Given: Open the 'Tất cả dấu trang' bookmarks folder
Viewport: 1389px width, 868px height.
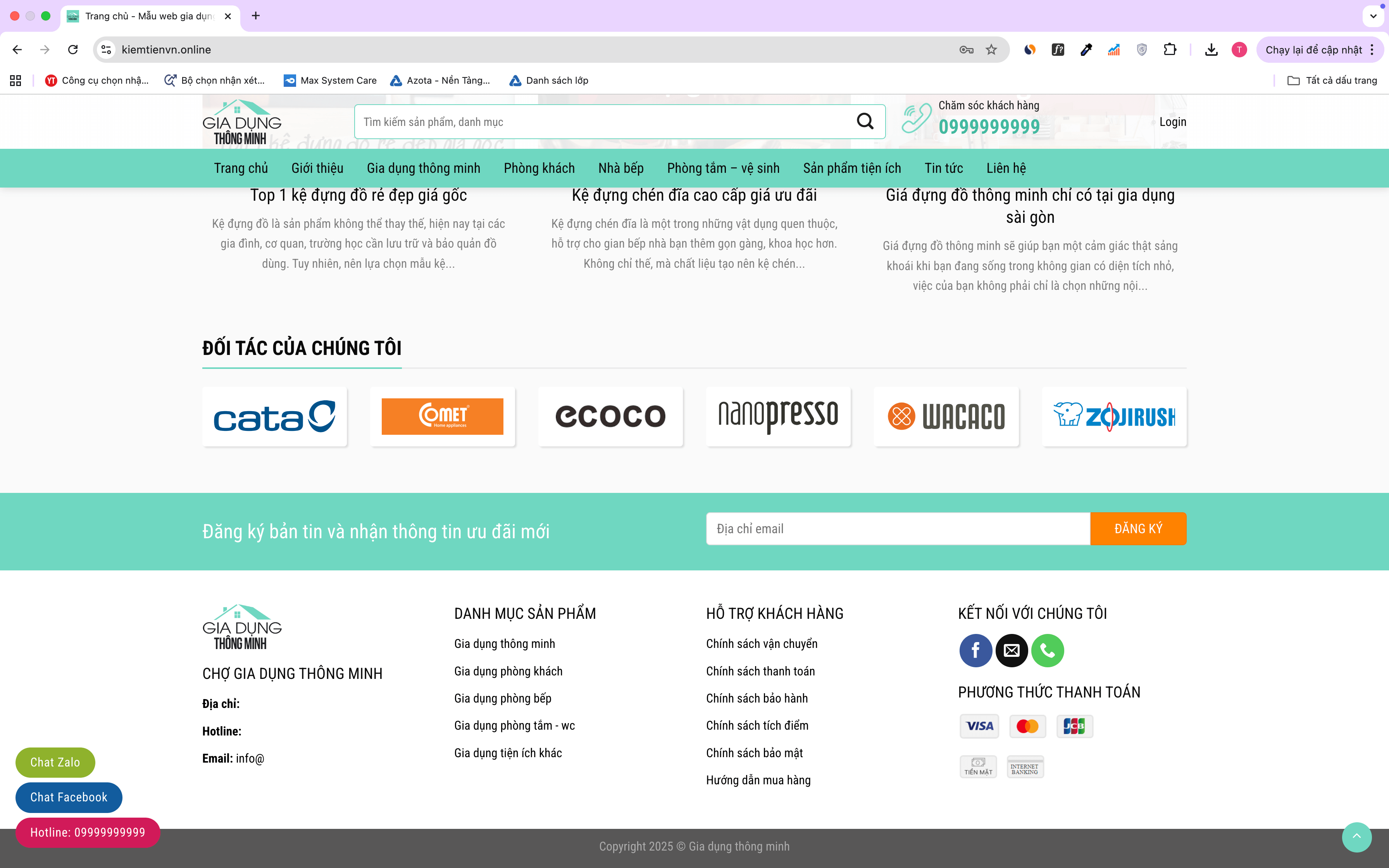Looking at the screenshot, I should (1332, 80).
